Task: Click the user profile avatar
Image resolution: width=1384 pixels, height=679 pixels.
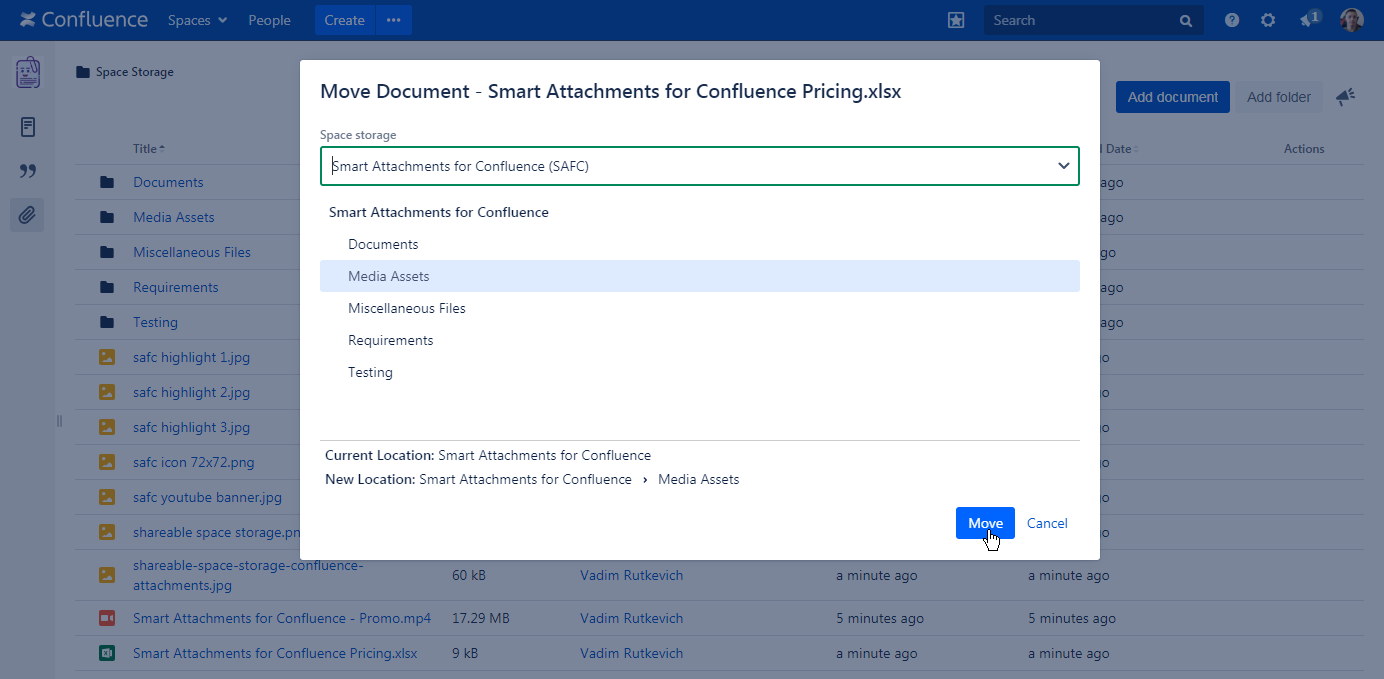Action: pos(1351,20)
